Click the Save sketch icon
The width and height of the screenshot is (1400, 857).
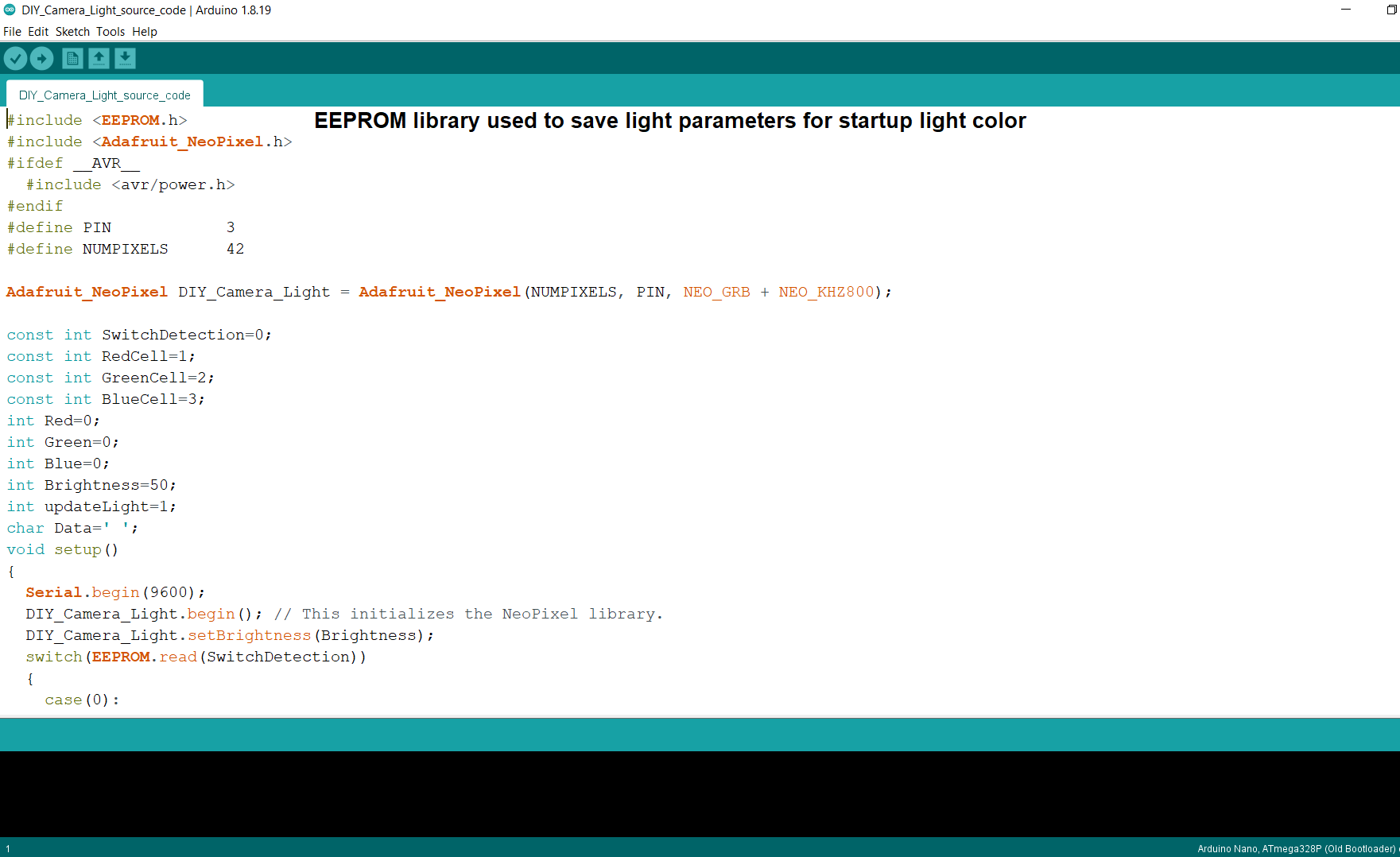[x=125, y=58]
